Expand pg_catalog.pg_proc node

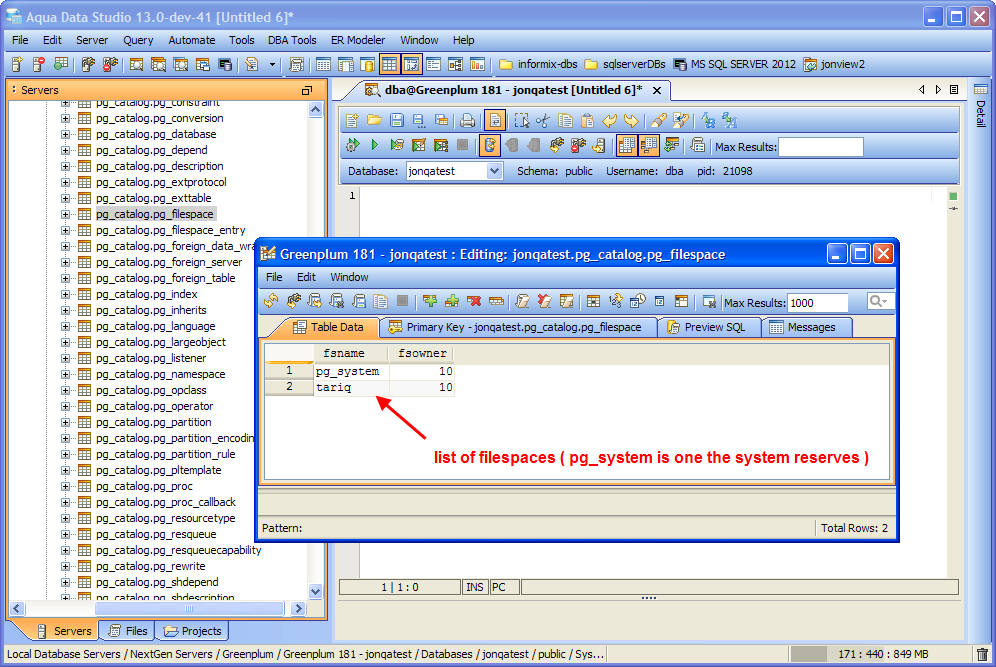tap(65, 486)
